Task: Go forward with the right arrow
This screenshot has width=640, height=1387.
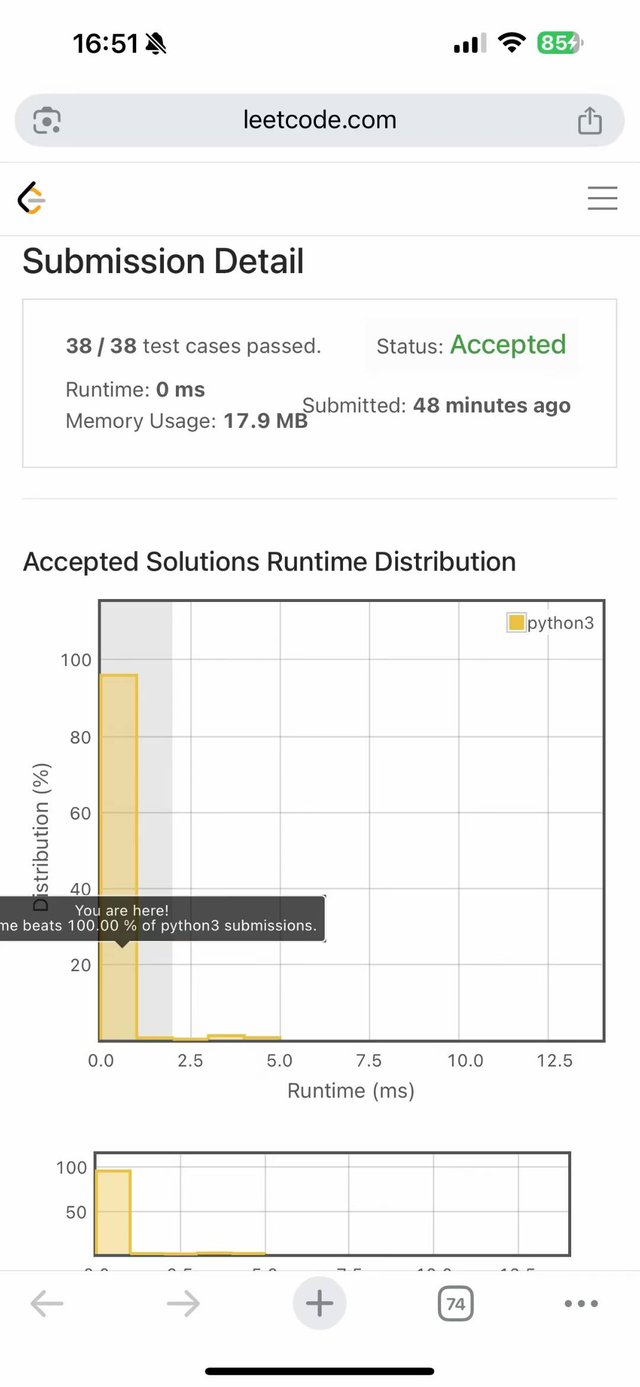Action: [x=183, y=1303]
